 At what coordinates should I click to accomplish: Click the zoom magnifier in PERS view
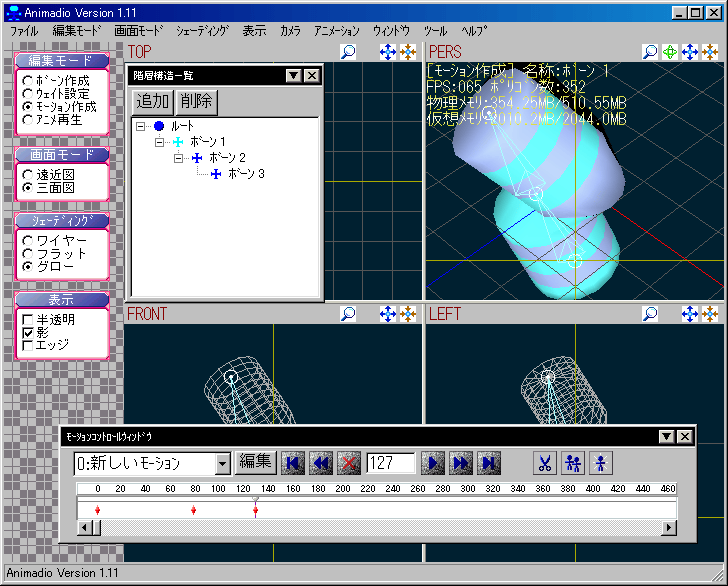pyautogui.click(x=650, y=52)
